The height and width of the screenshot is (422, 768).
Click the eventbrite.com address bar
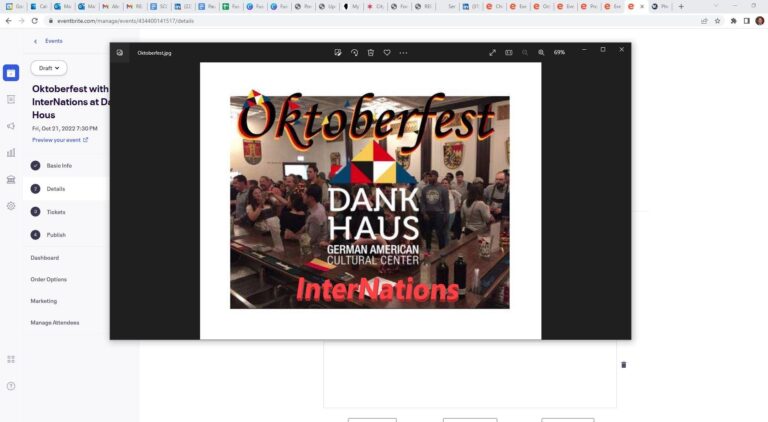[x=125, y=21]
